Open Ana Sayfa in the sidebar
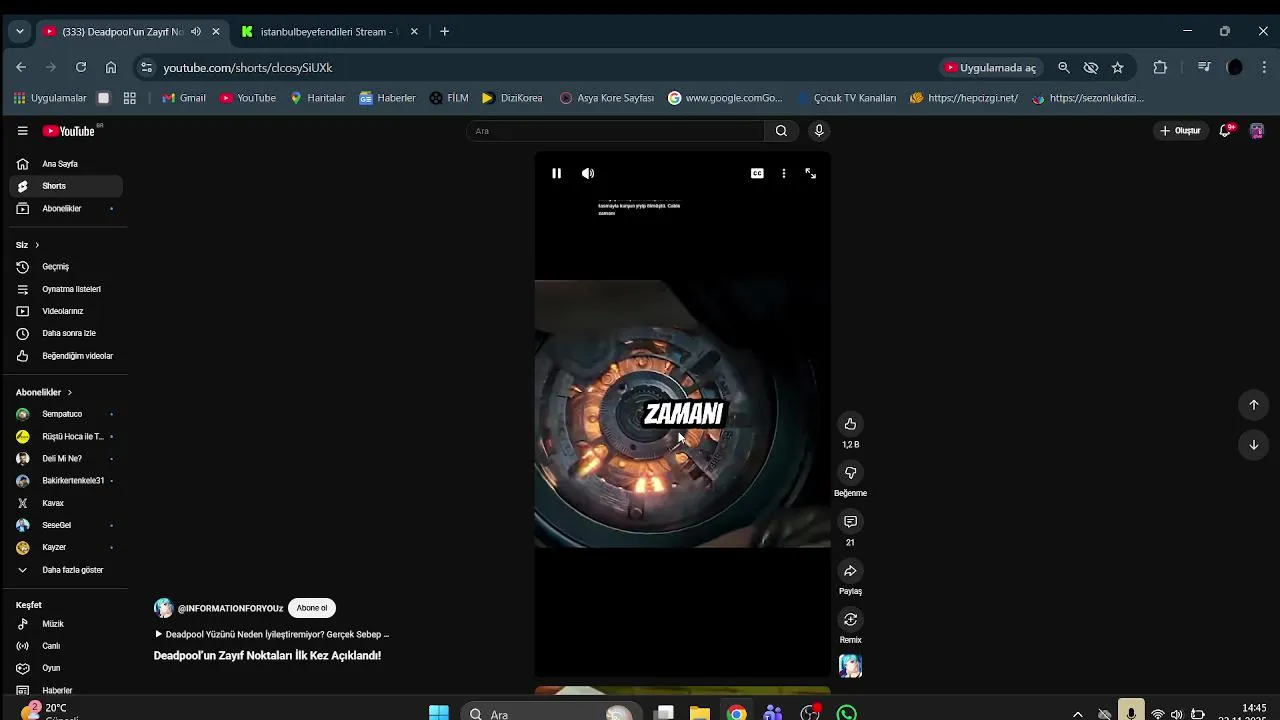This screenshot has height=720, width=1280. click(x=66, y=164)
